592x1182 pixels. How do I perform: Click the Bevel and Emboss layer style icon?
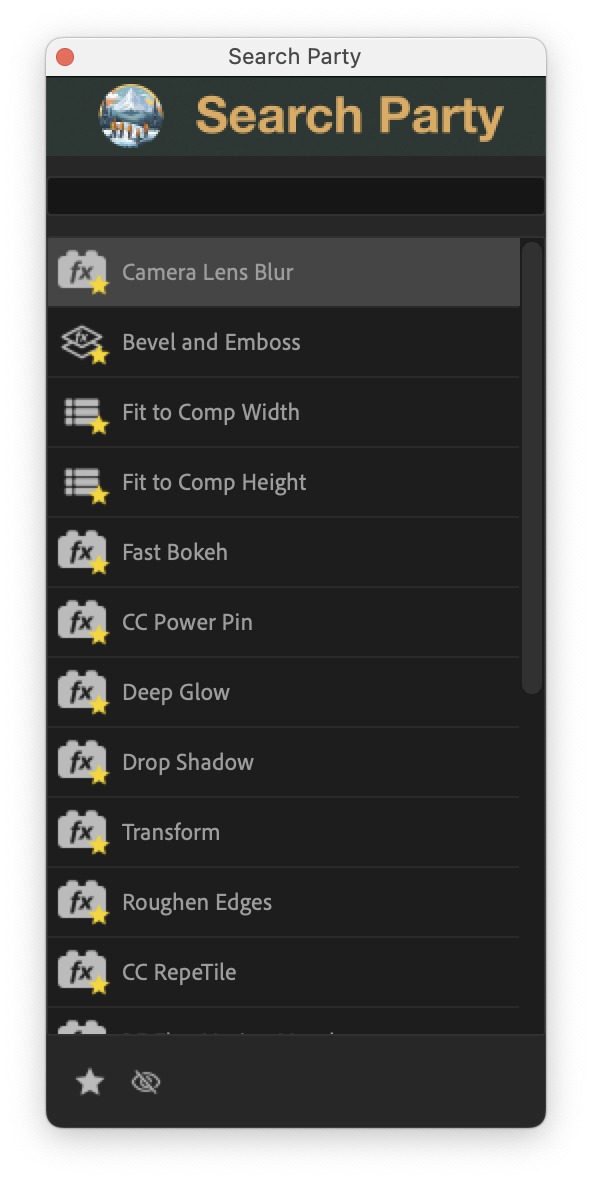coord(84,341)
